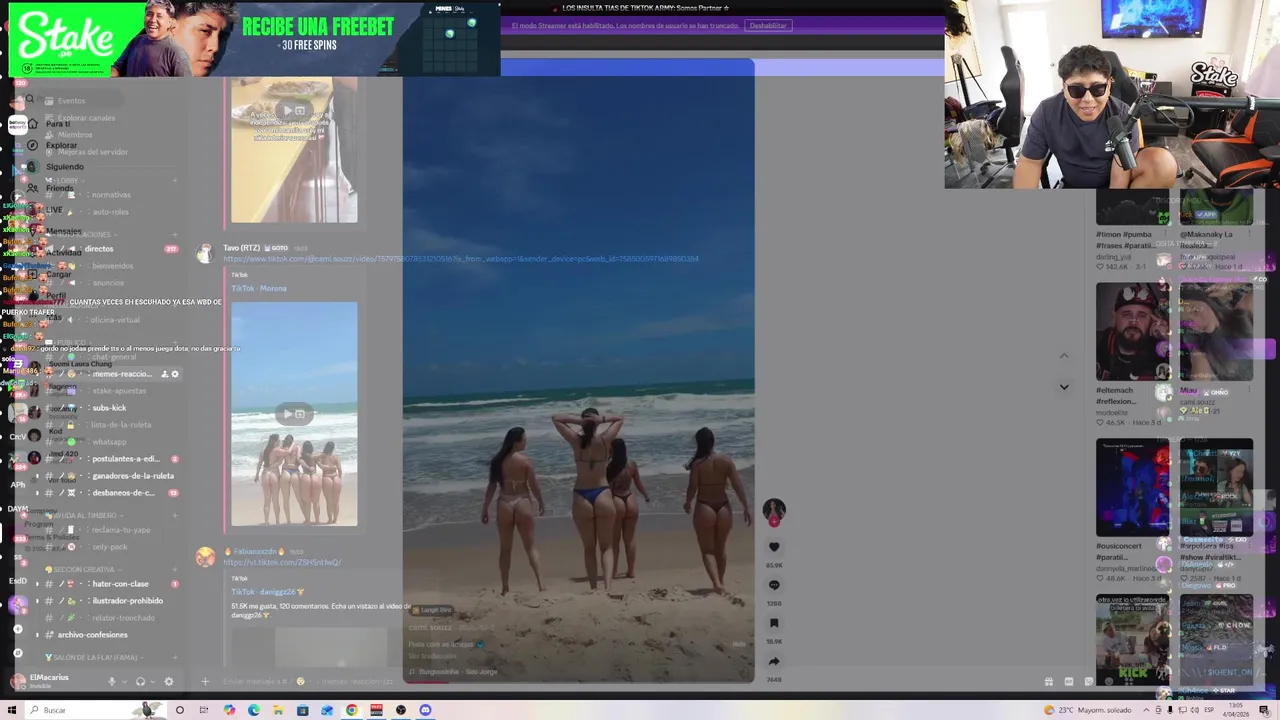Mute microphone in Discord user panel

point(112,681)
